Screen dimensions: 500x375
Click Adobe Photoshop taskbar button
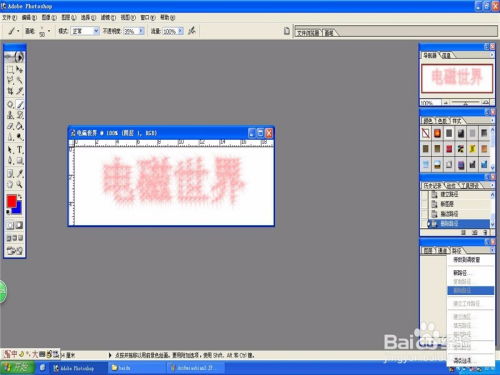click(78, 368)
